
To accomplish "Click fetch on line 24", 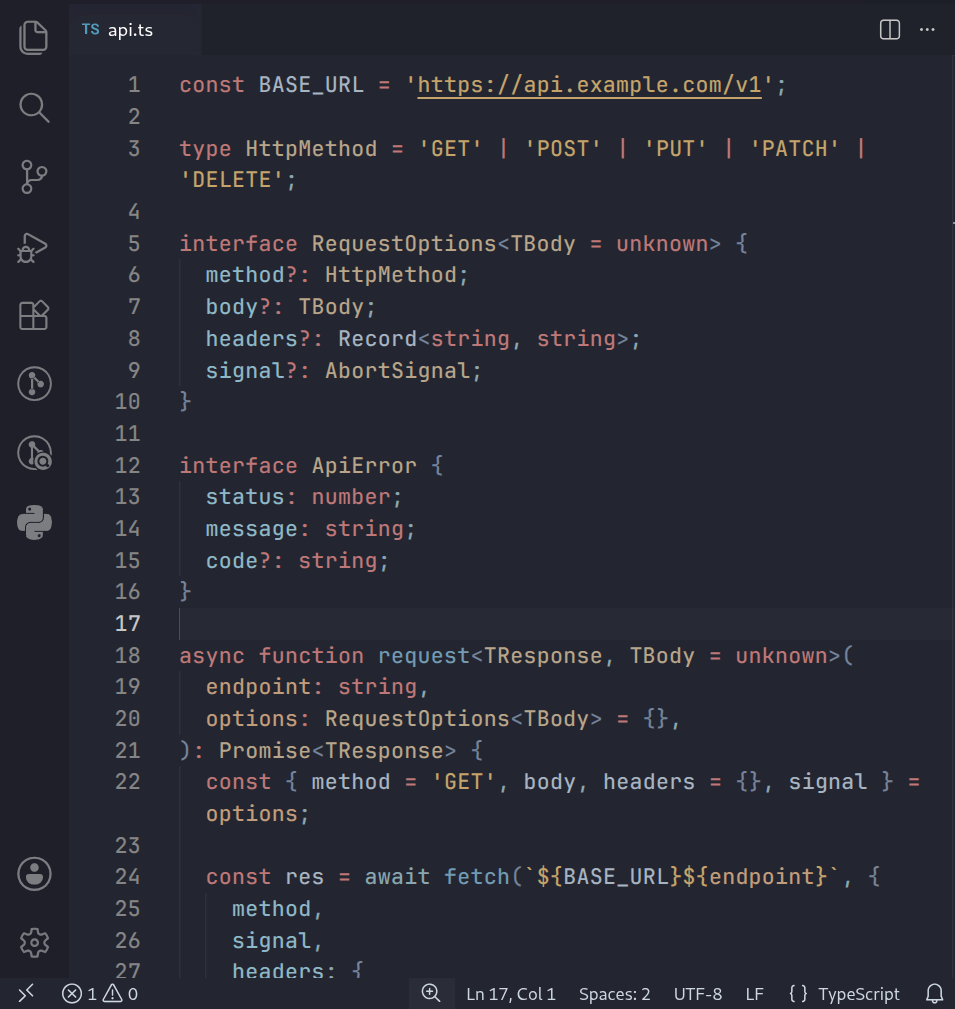I will (477, 877).
